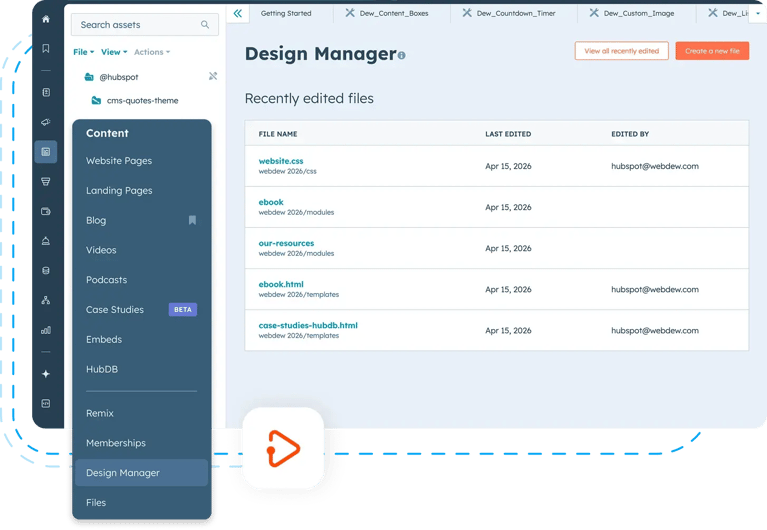The width and height of the screenshot is (767, 530).
Task: Open Blog from the Content menu
Action: coord(96,220)
